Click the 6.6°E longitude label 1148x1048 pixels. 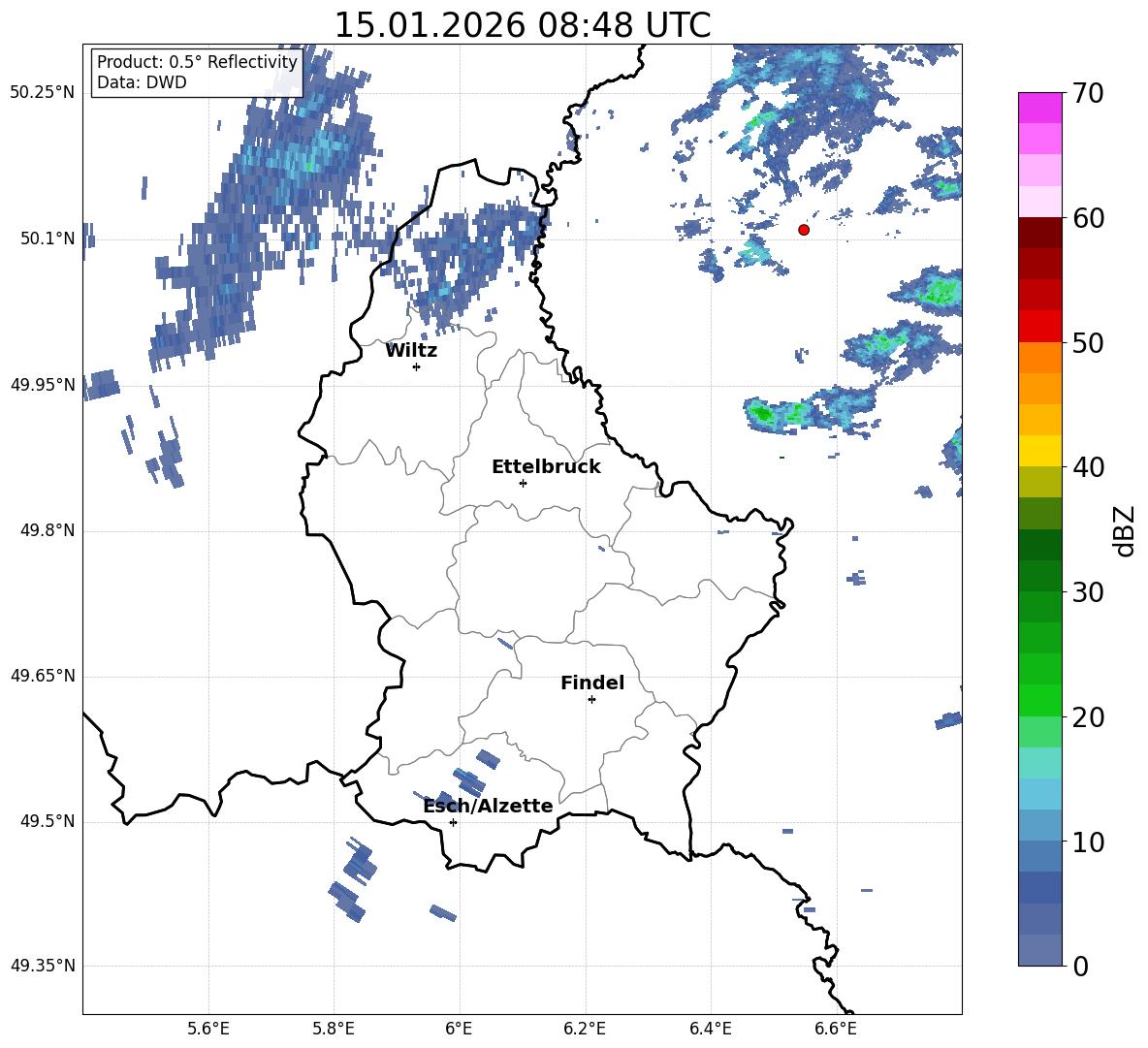836,1029
